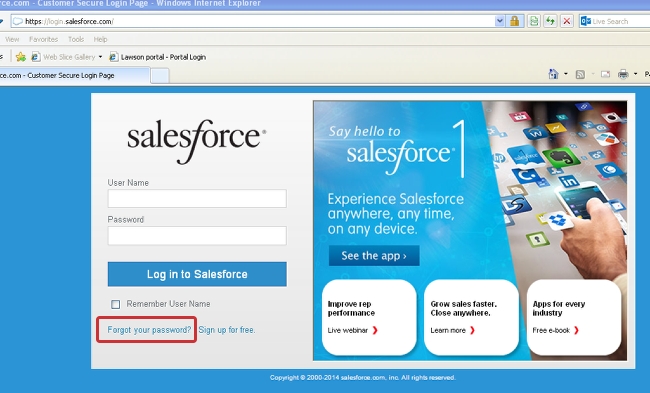650x393 pixels.
Task: Open a new blank tab
Action: pos(160,76)
